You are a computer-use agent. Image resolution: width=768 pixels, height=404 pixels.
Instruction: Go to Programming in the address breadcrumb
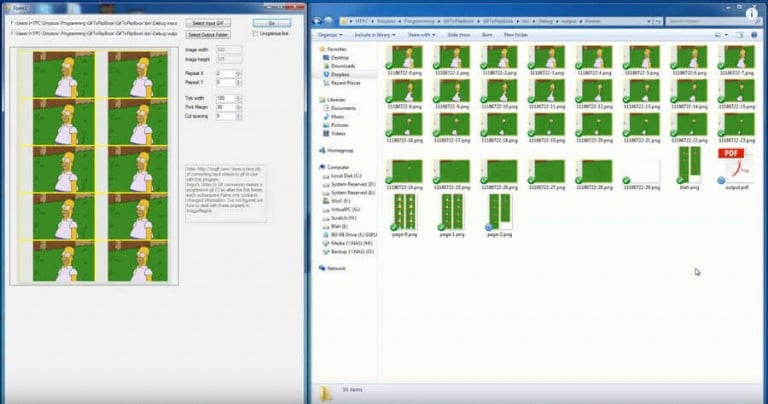point(420,21)
